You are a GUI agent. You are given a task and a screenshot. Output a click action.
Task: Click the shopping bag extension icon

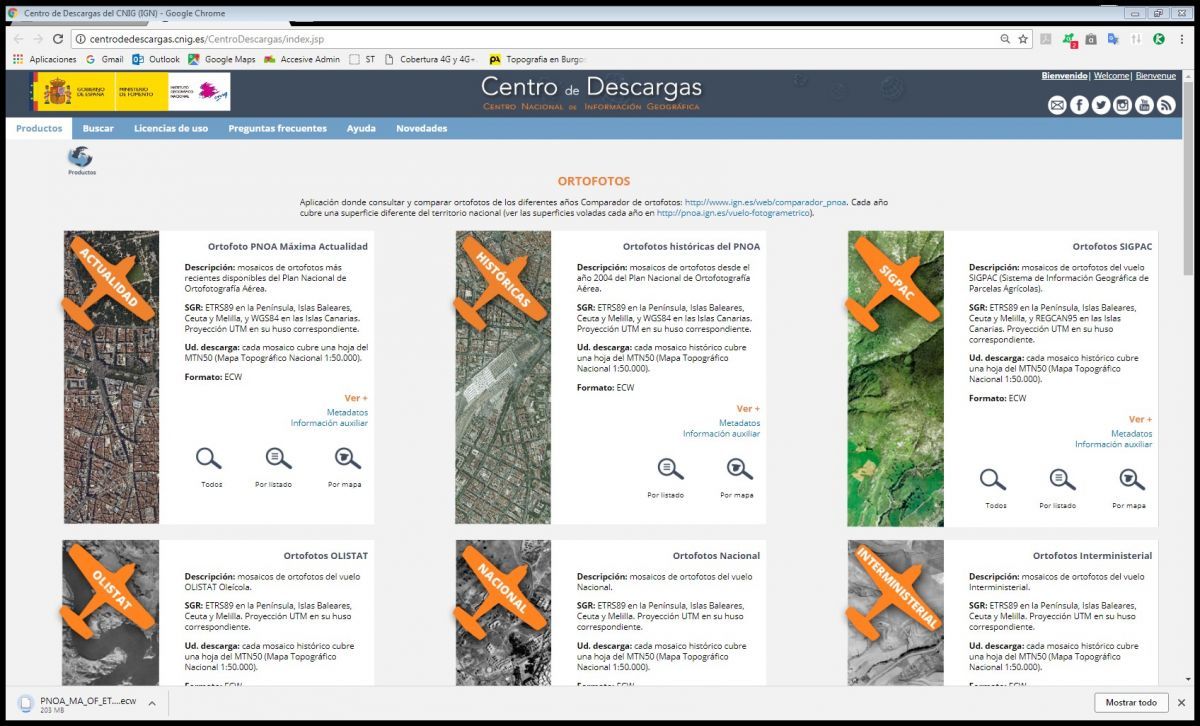point(1091,39)
